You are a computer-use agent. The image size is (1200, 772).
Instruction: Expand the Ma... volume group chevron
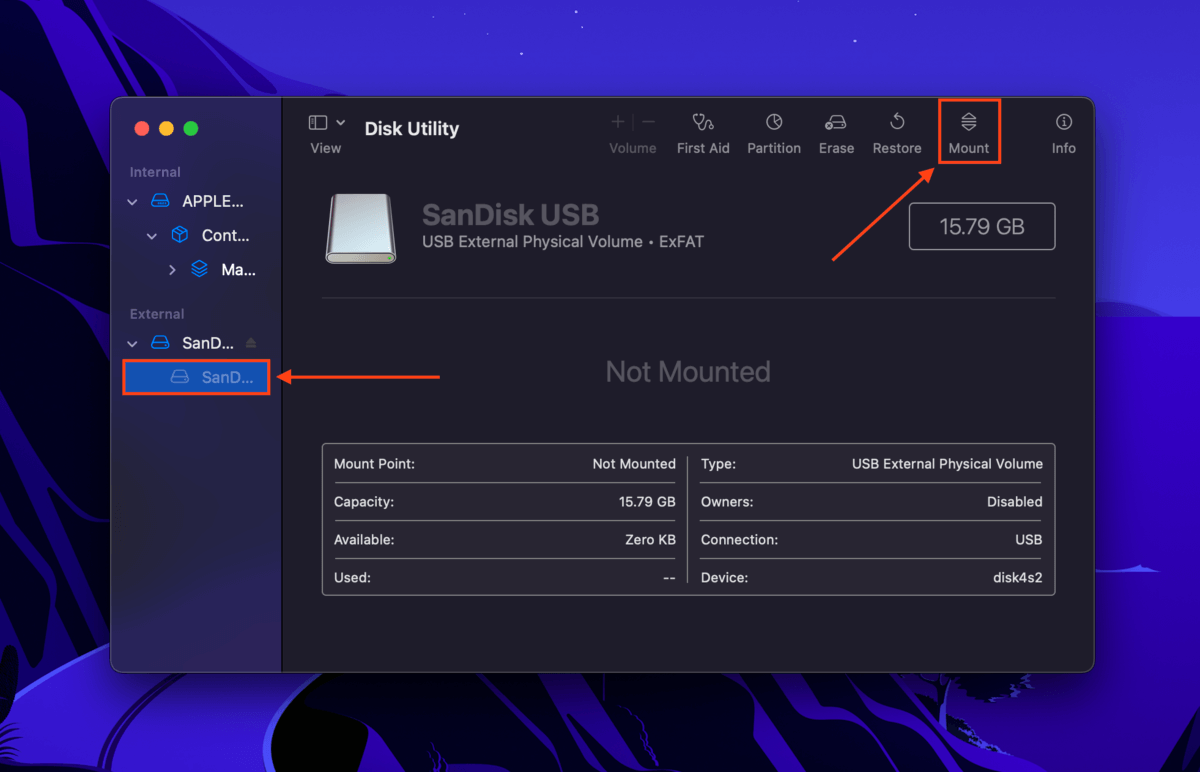[172, 270]
